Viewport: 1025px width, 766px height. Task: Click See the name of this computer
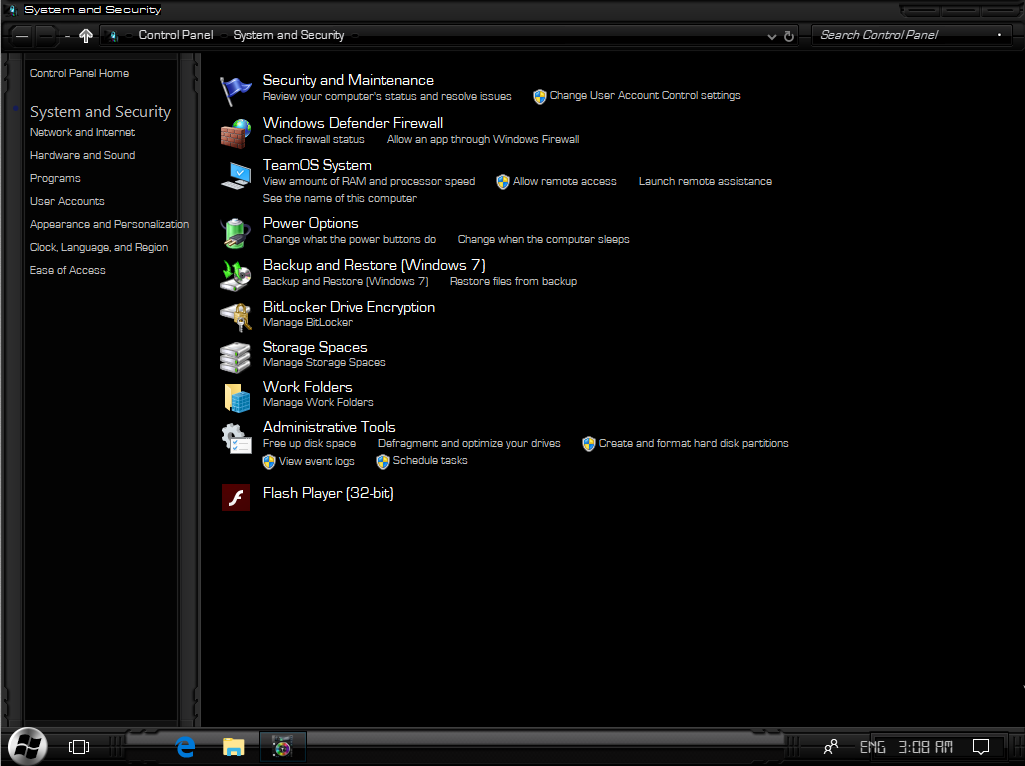339,198
